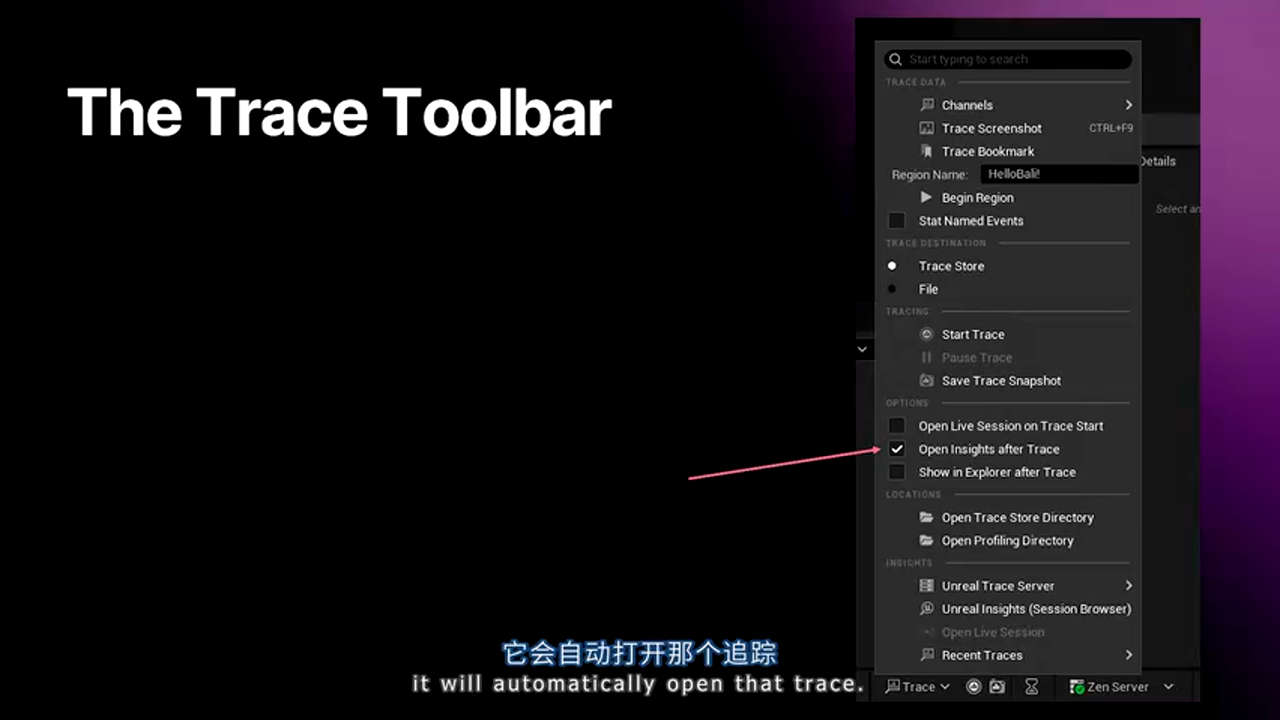Image resolution: width=1280 pixels, height=720 pixels.
Task: Enable Show in Explorer after Trace
Action: pyautogui.click(x=896, y=472)
